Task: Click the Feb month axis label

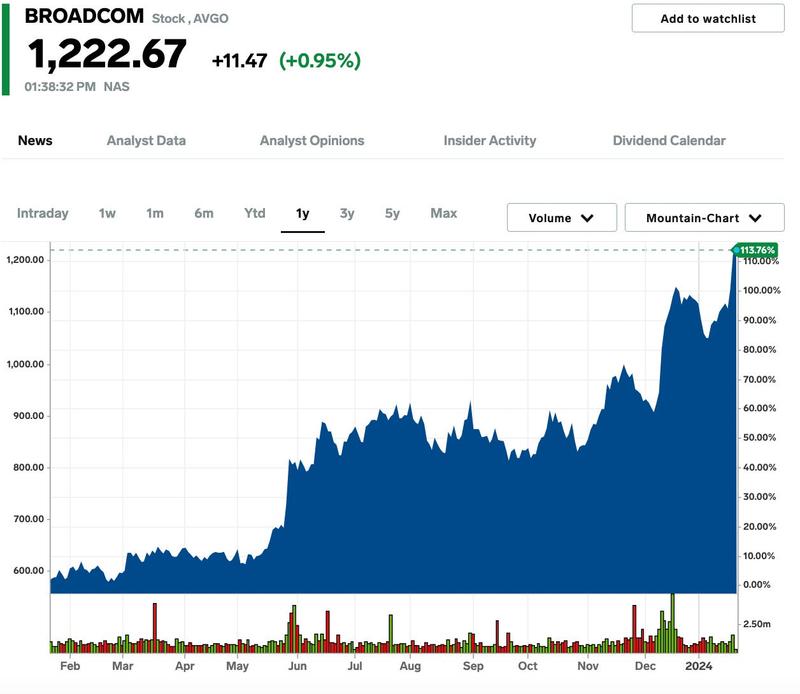Action: click(x=70, y=666)
